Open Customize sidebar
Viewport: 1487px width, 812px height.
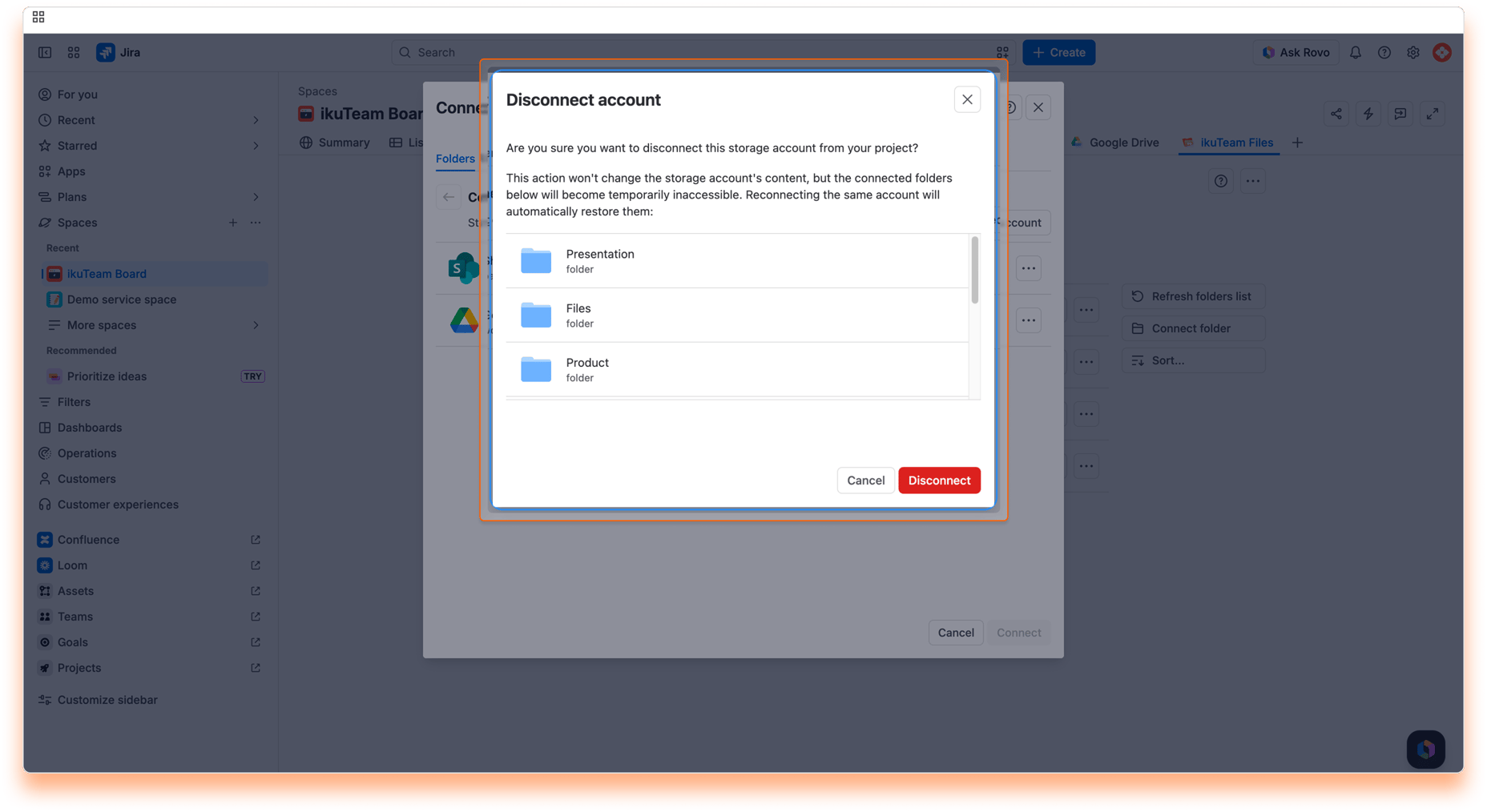point(98,700)
